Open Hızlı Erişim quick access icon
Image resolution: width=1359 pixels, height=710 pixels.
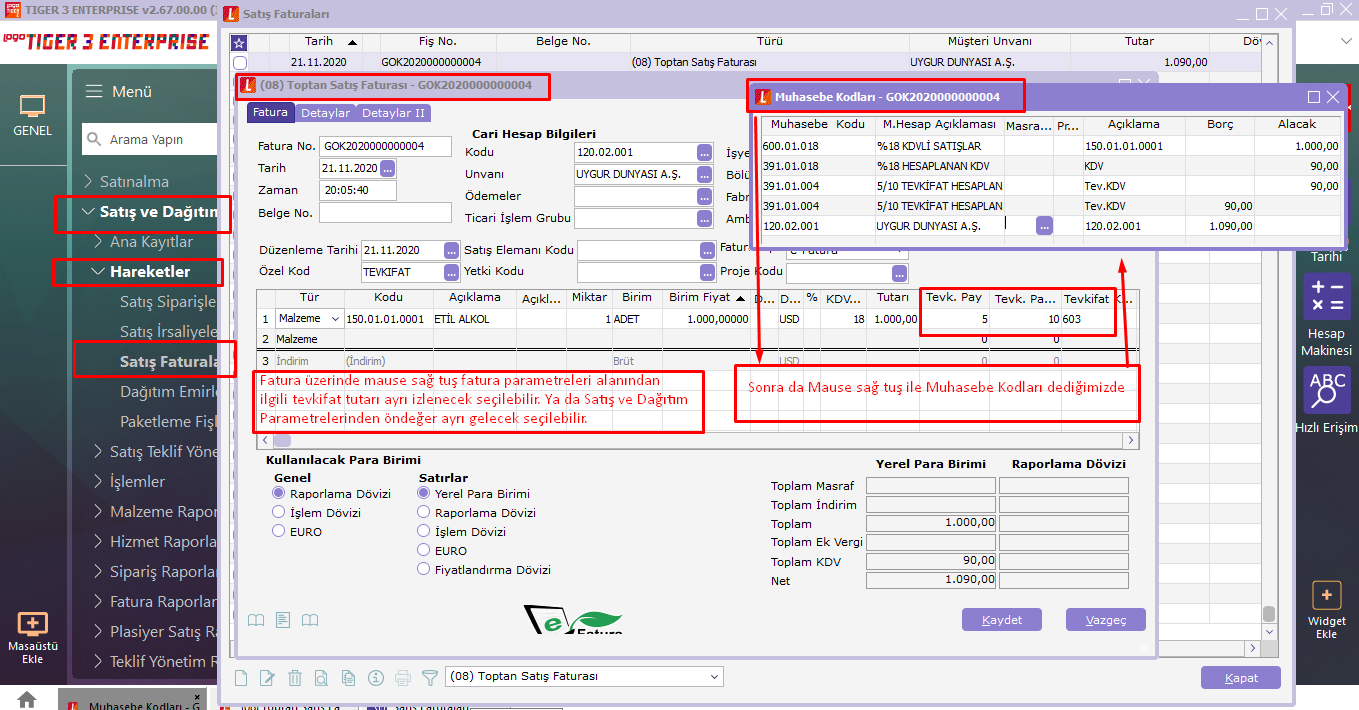(x=1326, y=390)
